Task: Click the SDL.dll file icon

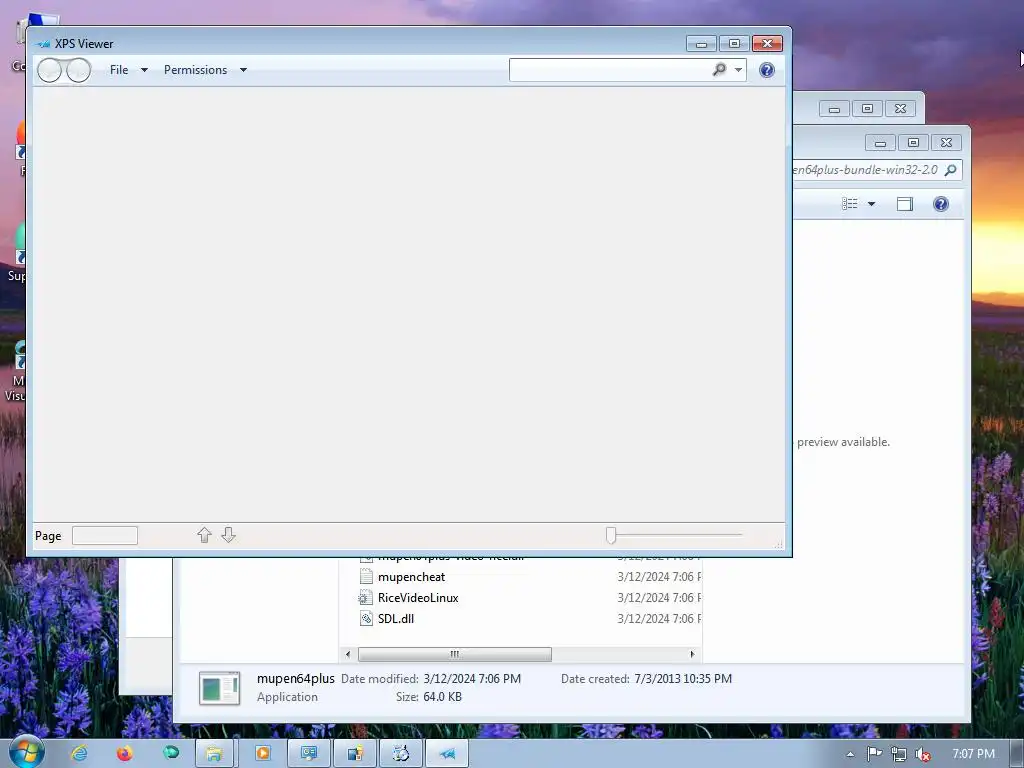Action: pyautogui.click(x=366, y=618)
